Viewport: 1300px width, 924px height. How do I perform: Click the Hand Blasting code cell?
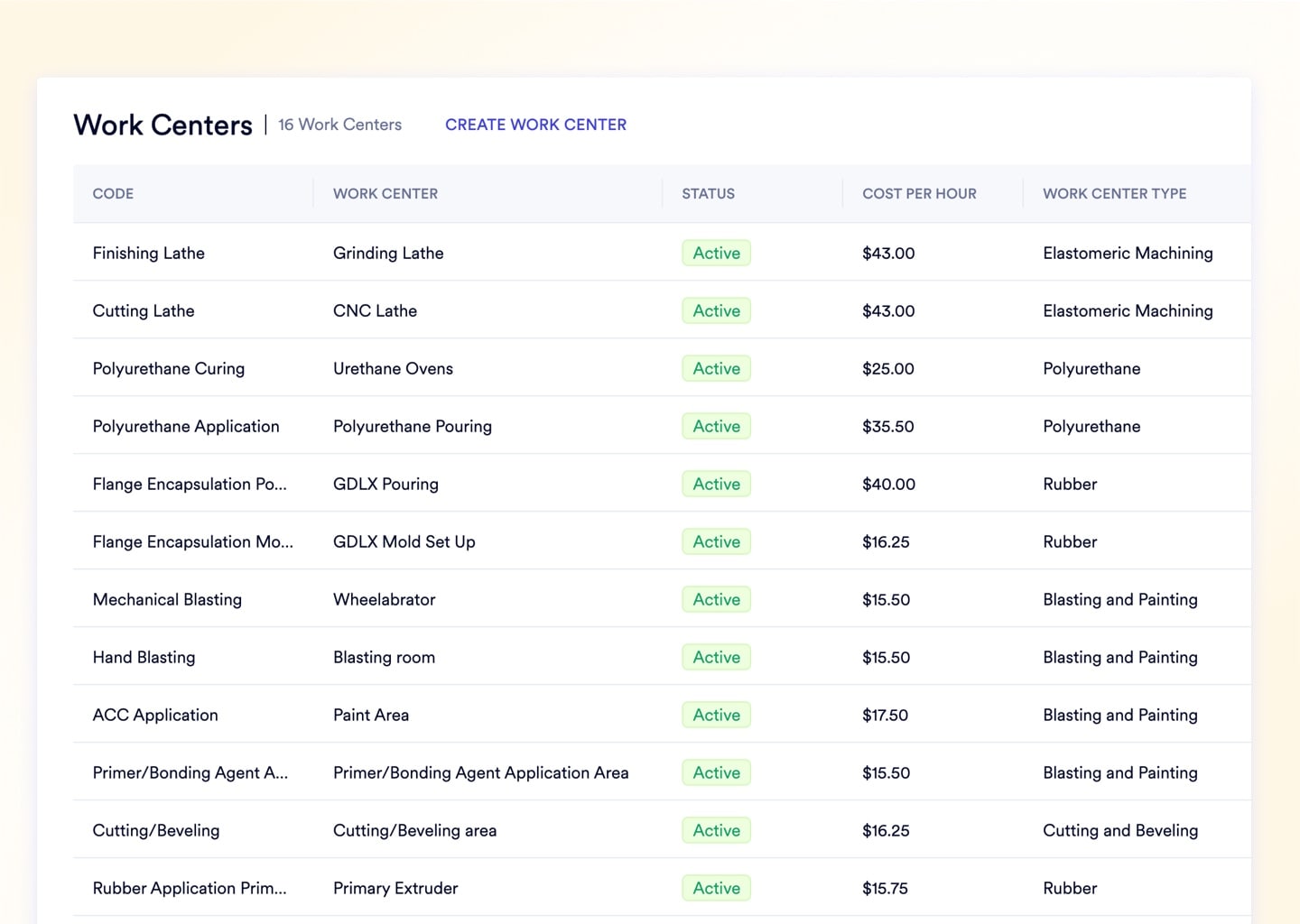coord(144,657)
